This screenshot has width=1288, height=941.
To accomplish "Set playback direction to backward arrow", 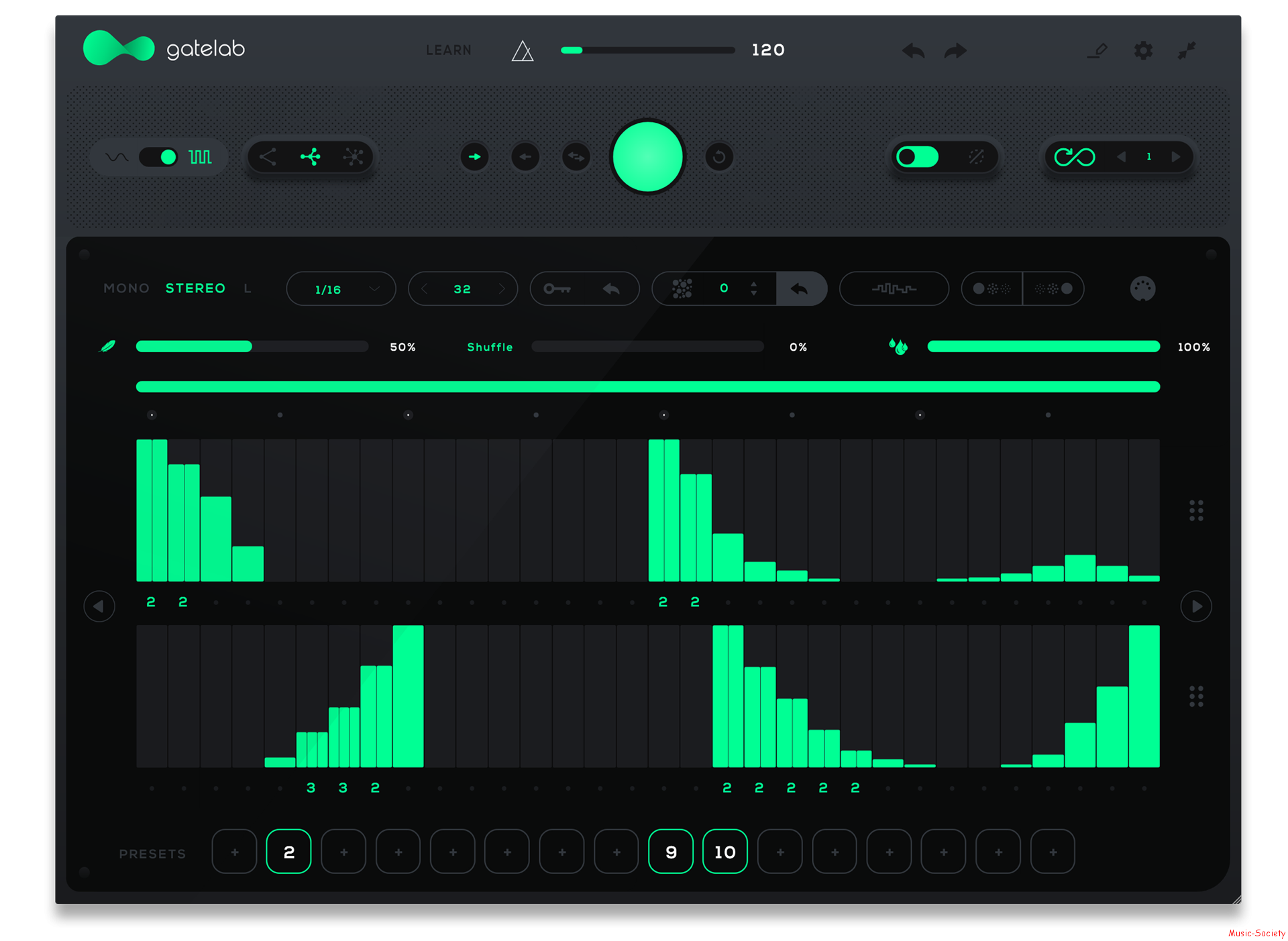I will click(525, 157).
